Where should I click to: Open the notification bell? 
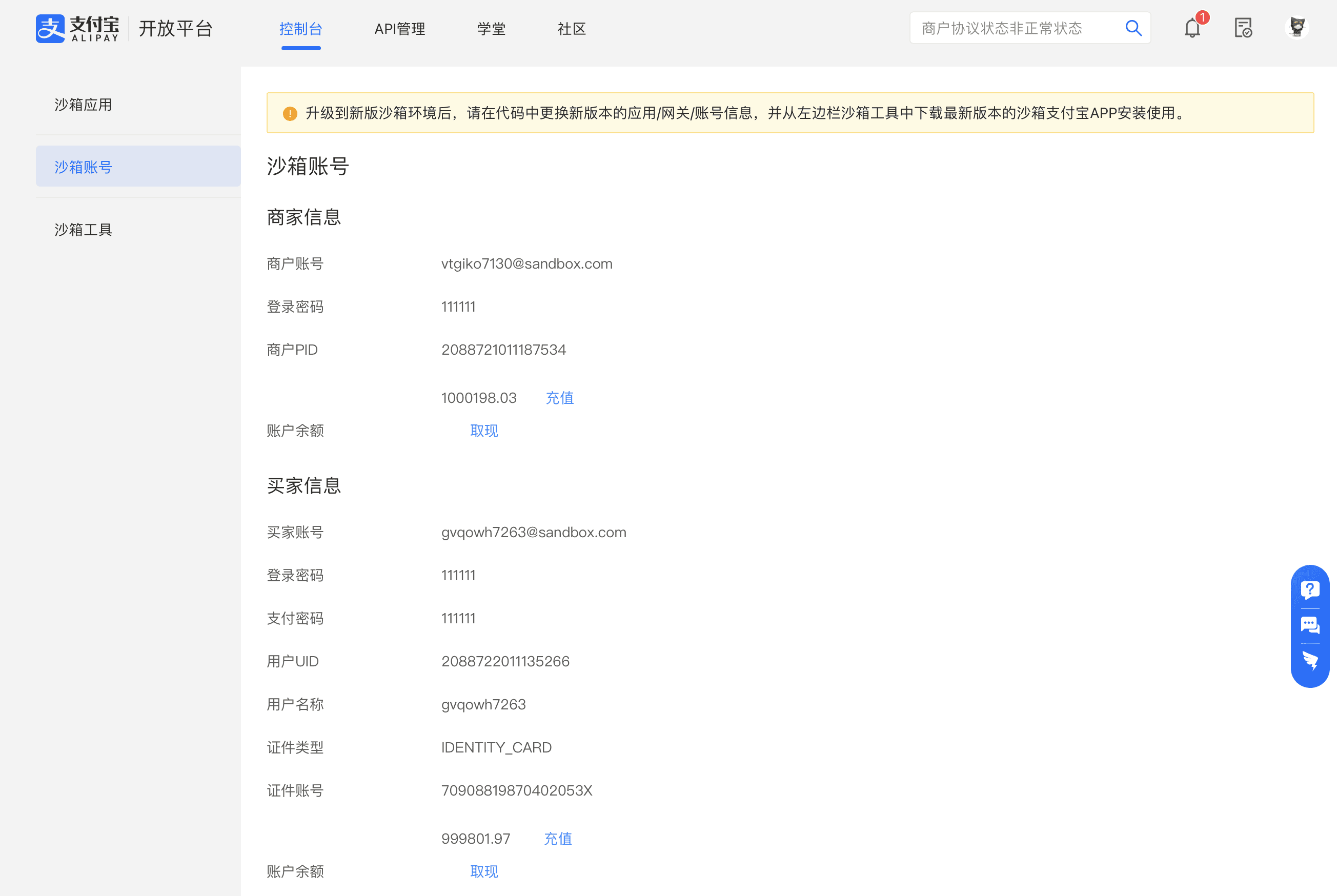1192,28
